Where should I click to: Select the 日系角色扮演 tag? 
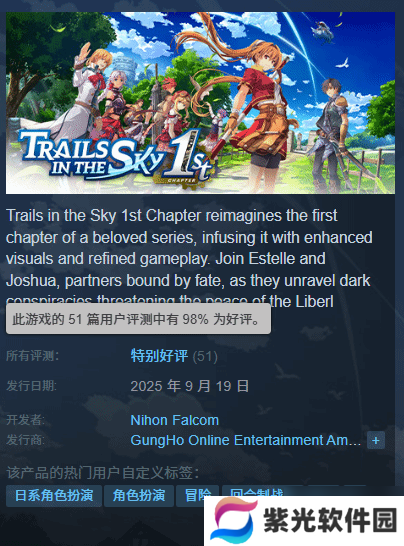[x=54, y=495]
